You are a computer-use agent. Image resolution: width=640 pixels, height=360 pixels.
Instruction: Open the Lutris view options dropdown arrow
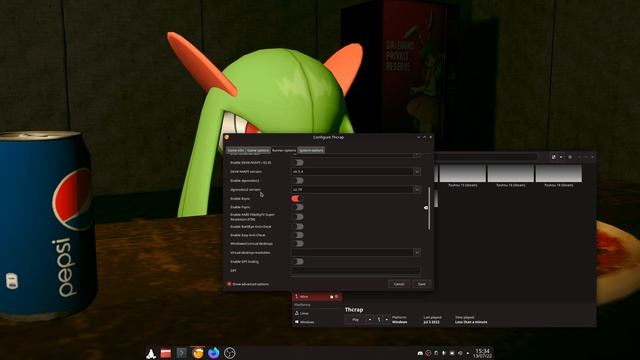[x=561, y=157]
